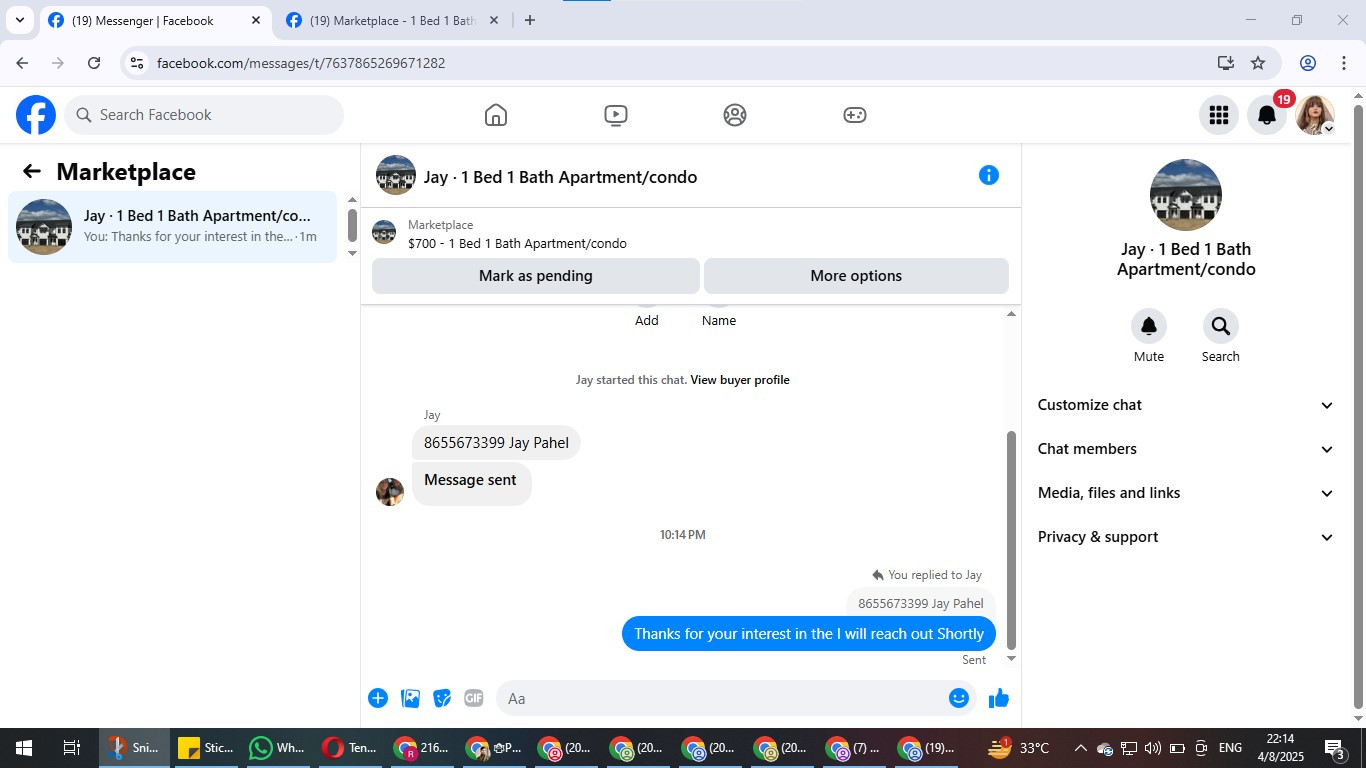Click the message '8655673399 Jay Pahel'
The image size is (1366, 768).
tap(496, 443)
